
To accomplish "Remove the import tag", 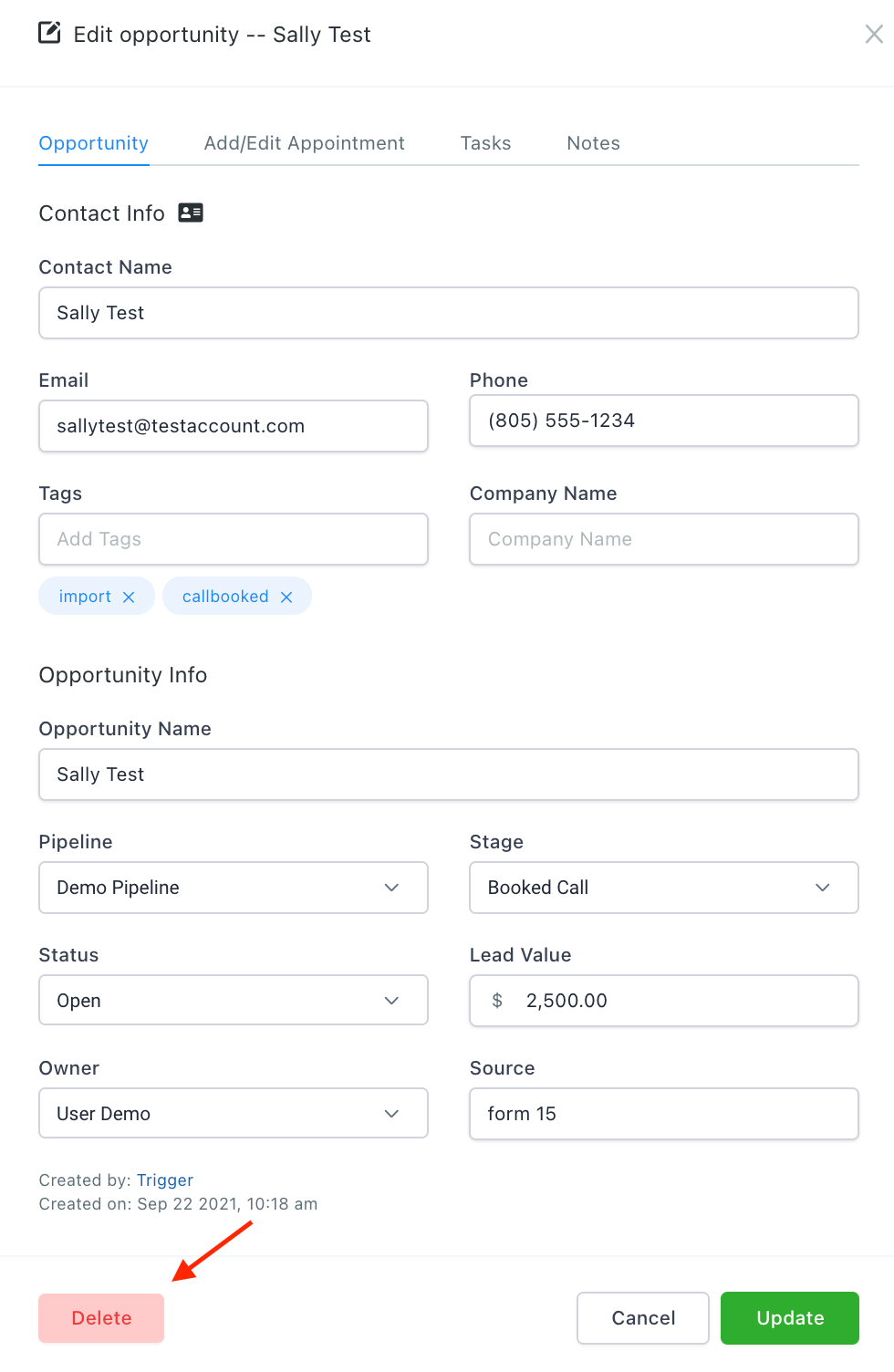I will 129,597.
